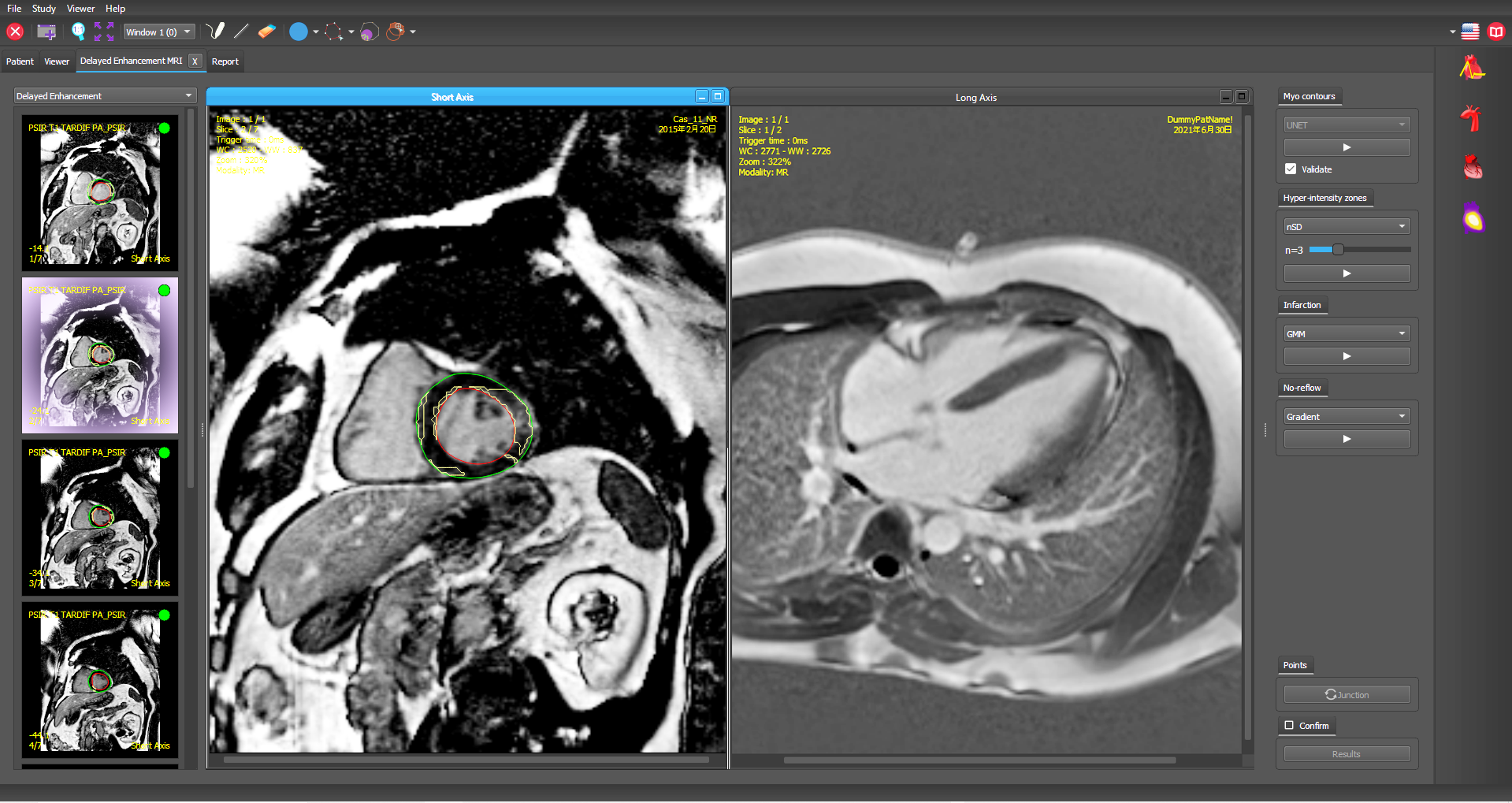The height and width of the screenshot is (803, 1512).
Task: Minimize the Long Axis view panel
Action: (1226, 97)
